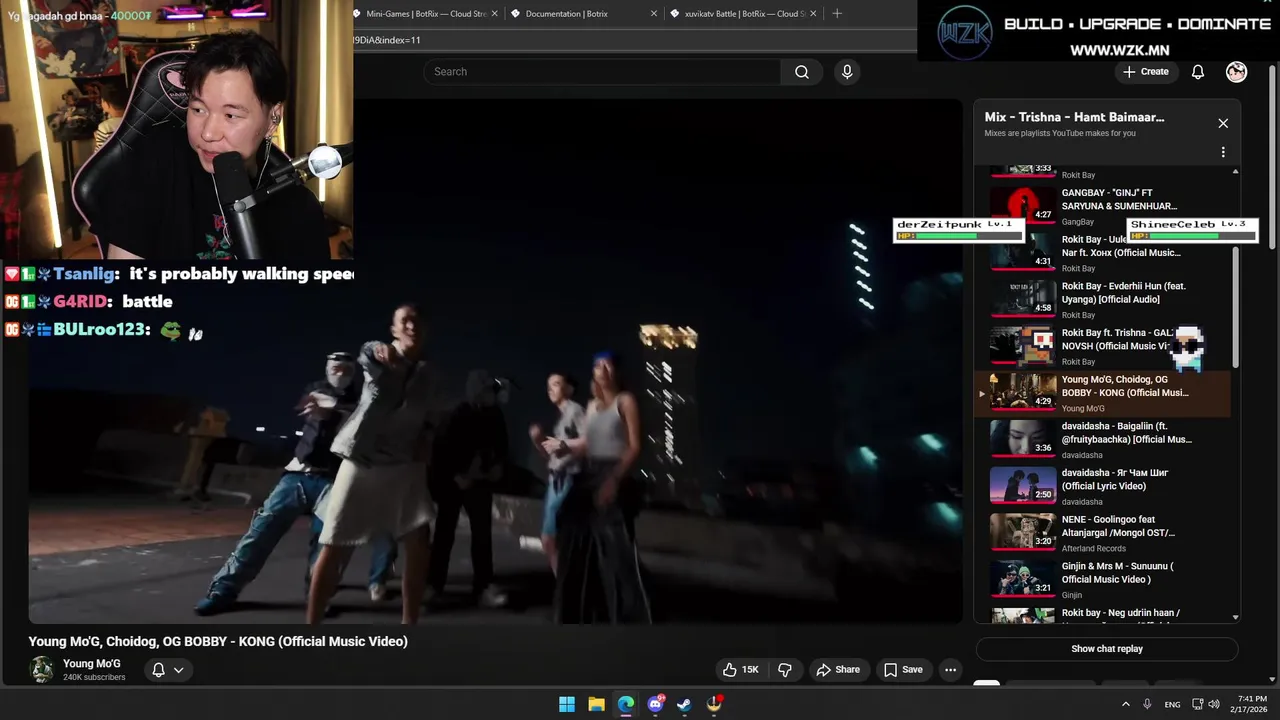Dislike the KONG music video
The height and width of the screenshot is (720, 1280).
coord(785,670)
